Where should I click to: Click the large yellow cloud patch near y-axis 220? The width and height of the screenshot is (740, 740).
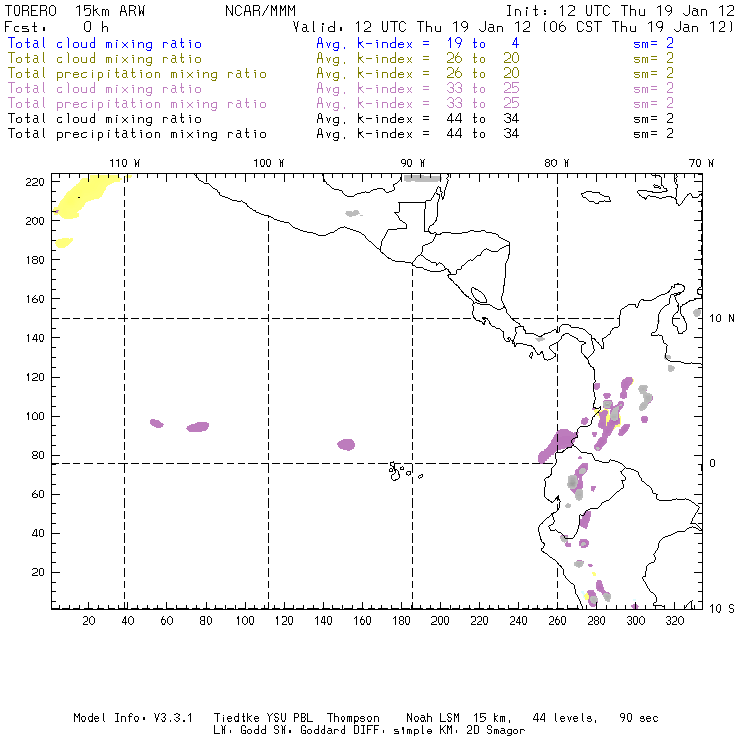pos(85,195)
